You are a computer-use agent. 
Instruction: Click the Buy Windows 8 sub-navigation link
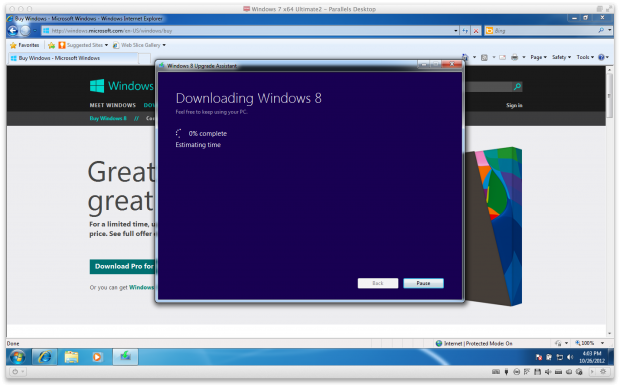(108, 118)
